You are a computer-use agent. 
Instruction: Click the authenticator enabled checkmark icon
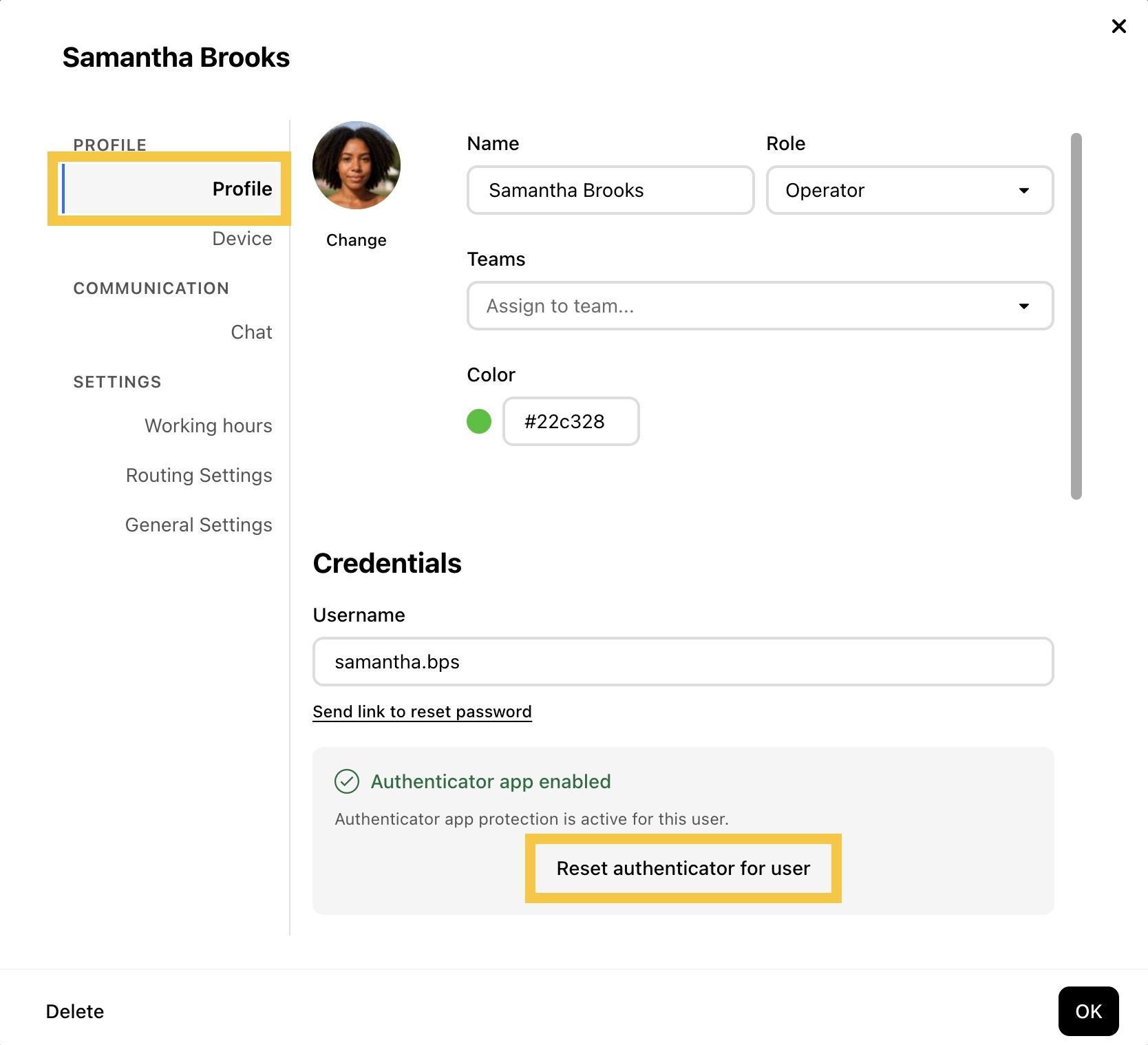pos(347,781)
